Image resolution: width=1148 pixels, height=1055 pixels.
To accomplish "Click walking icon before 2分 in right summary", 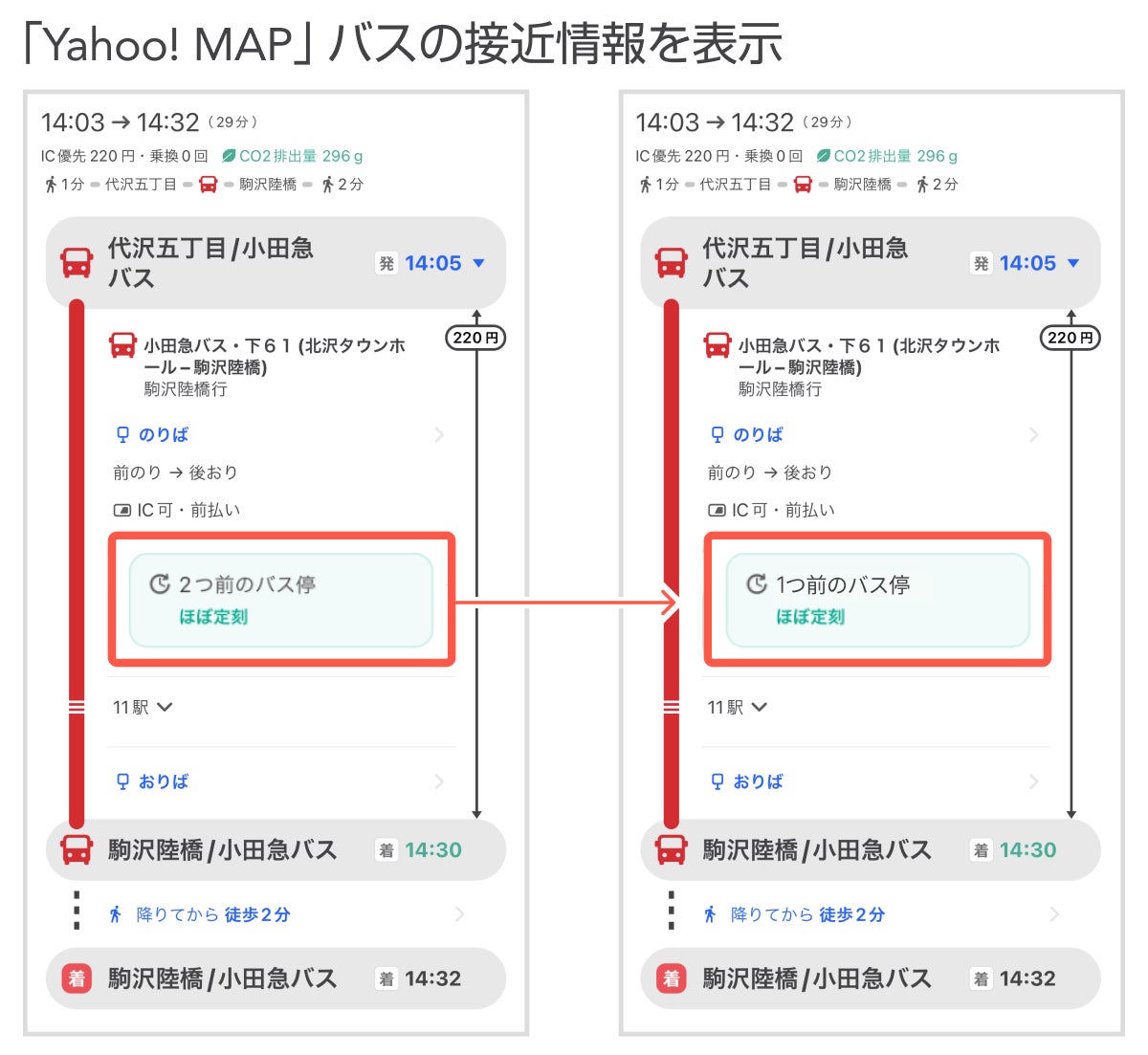I will point(922,185).
